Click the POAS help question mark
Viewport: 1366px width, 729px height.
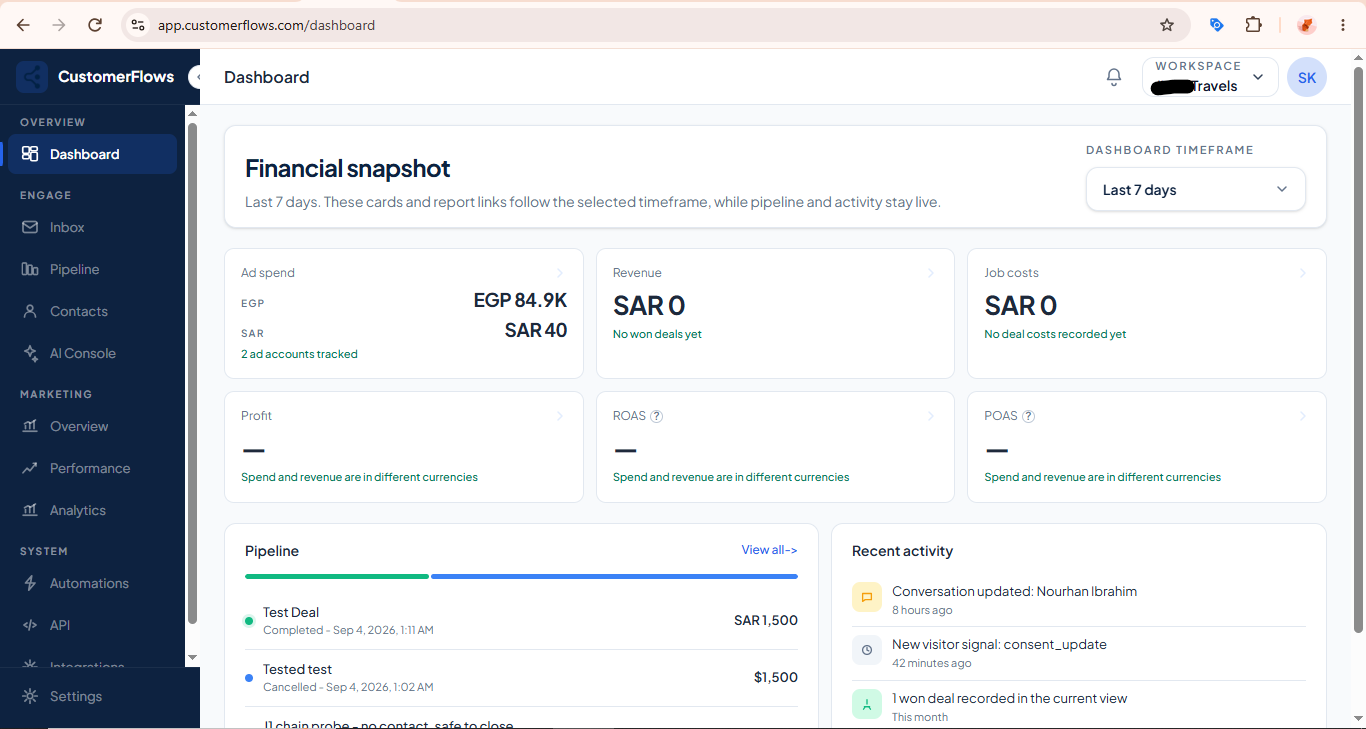point(1028,416)
